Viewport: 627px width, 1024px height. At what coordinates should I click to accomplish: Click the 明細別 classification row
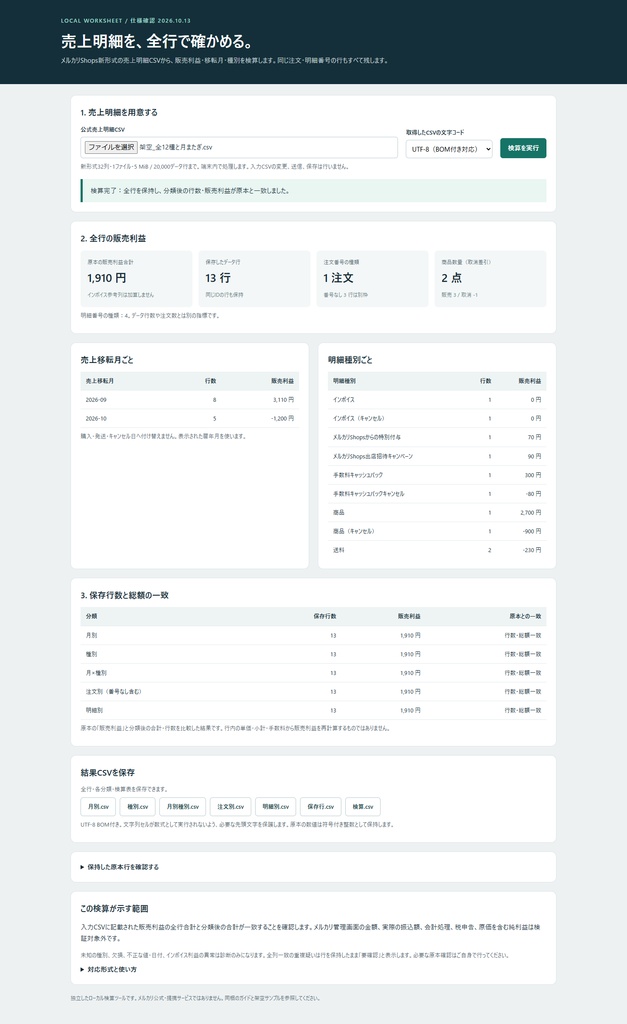[314, 711]
